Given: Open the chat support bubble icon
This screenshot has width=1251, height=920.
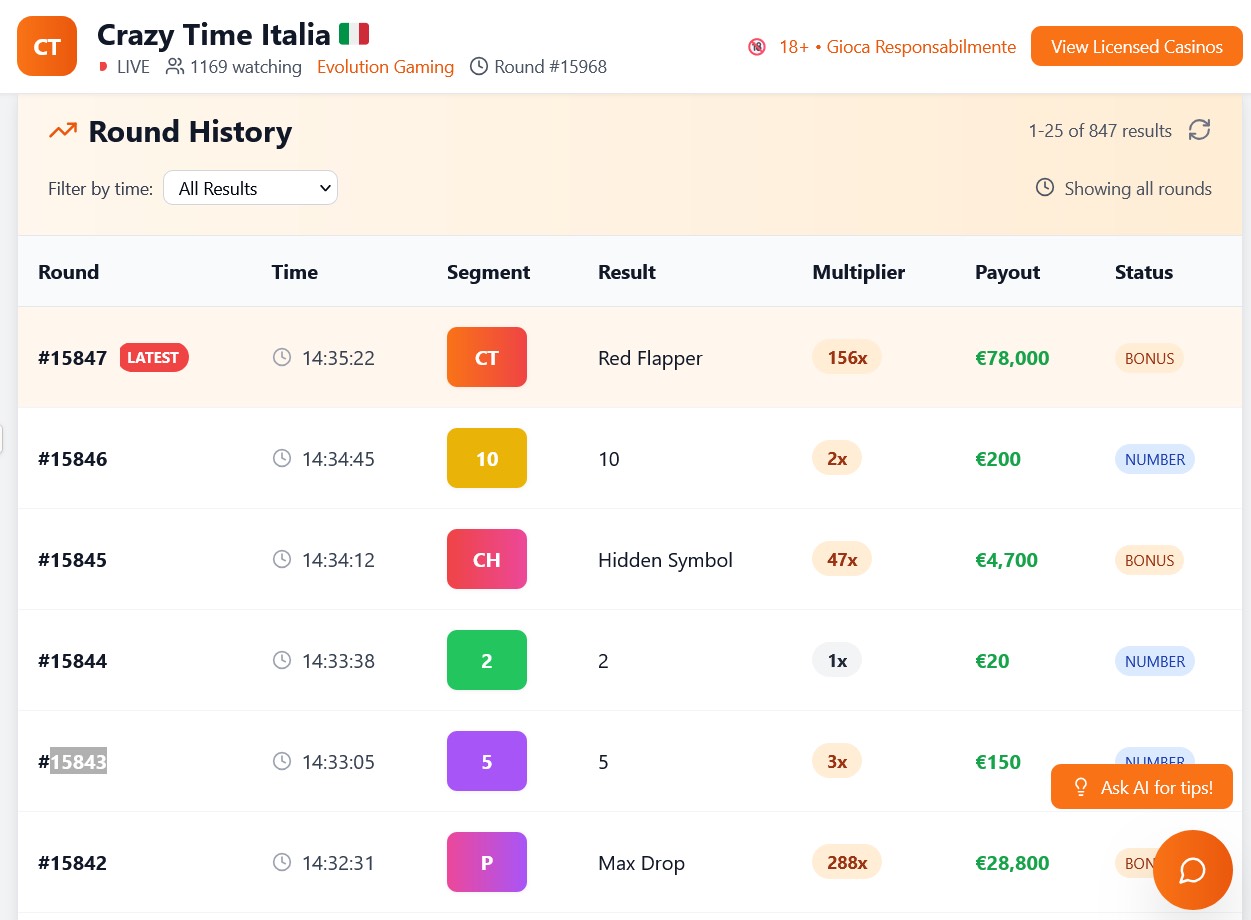Looking at the screenshot, I should [x=1192, y=869].
